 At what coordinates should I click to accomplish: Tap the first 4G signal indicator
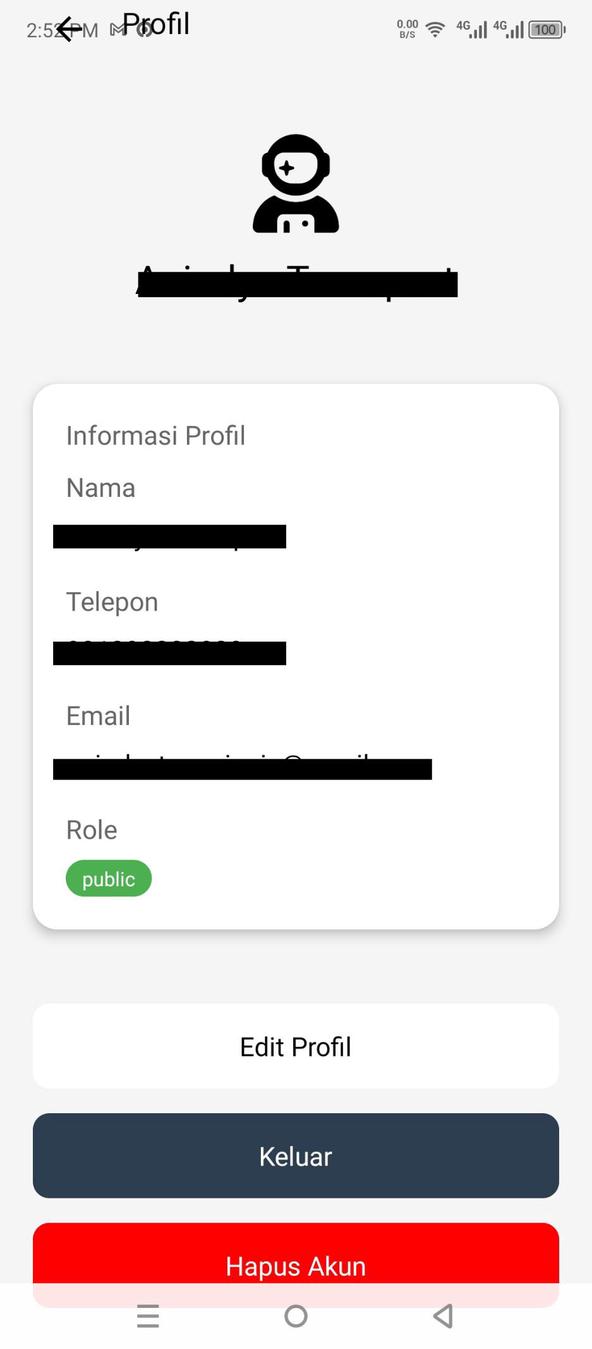coord(471,29)
